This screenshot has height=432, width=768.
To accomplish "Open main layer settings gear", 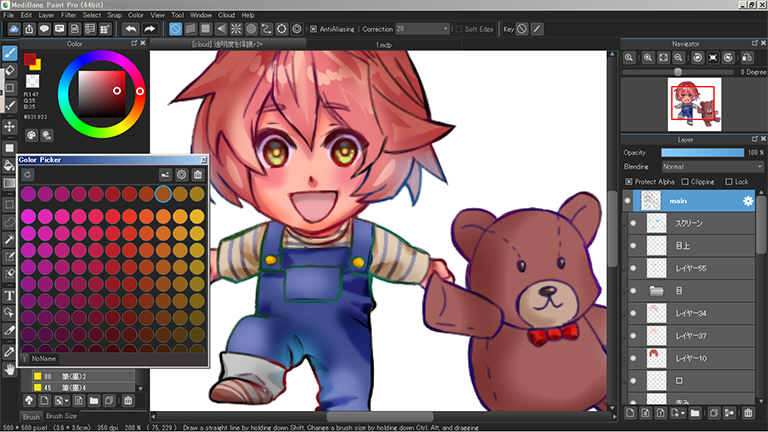I will 747,201.
